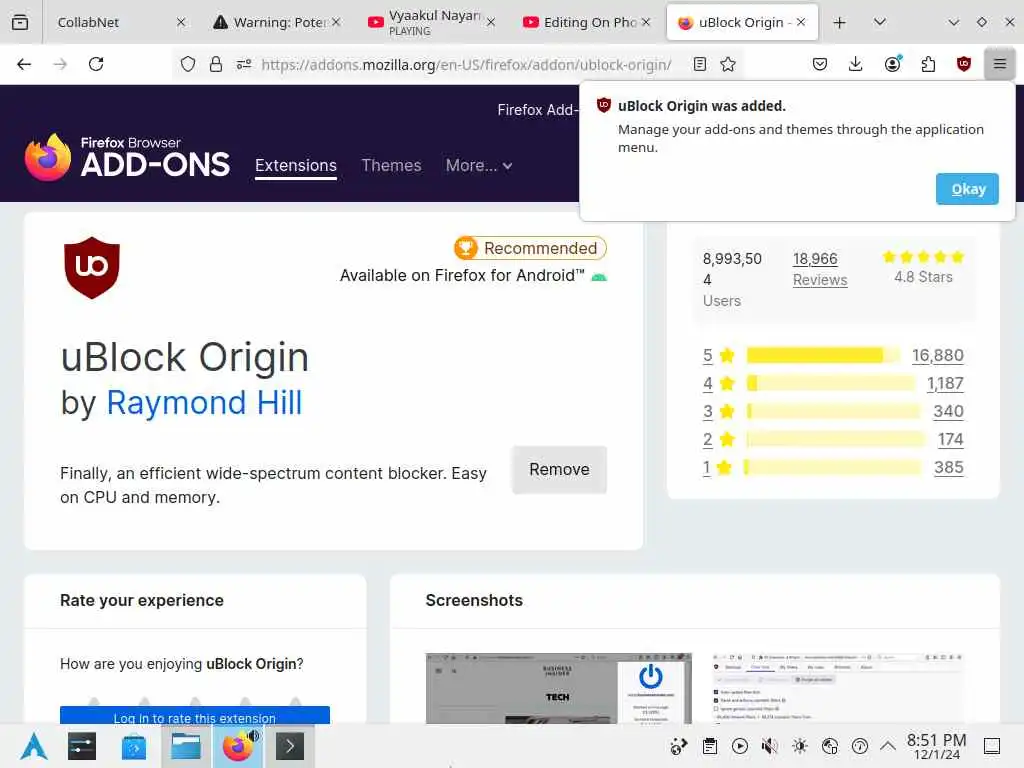
Task: Open the brightness tray icon
Action: pyautogui.click(x=800, y=746)
